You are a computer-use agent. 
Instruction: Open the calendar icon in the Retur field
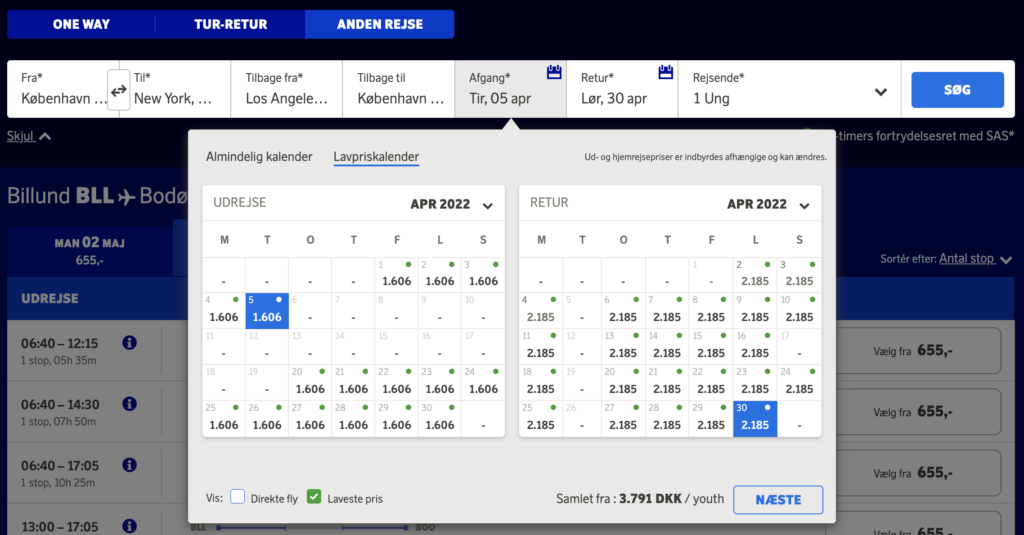(x=665, y=72)
